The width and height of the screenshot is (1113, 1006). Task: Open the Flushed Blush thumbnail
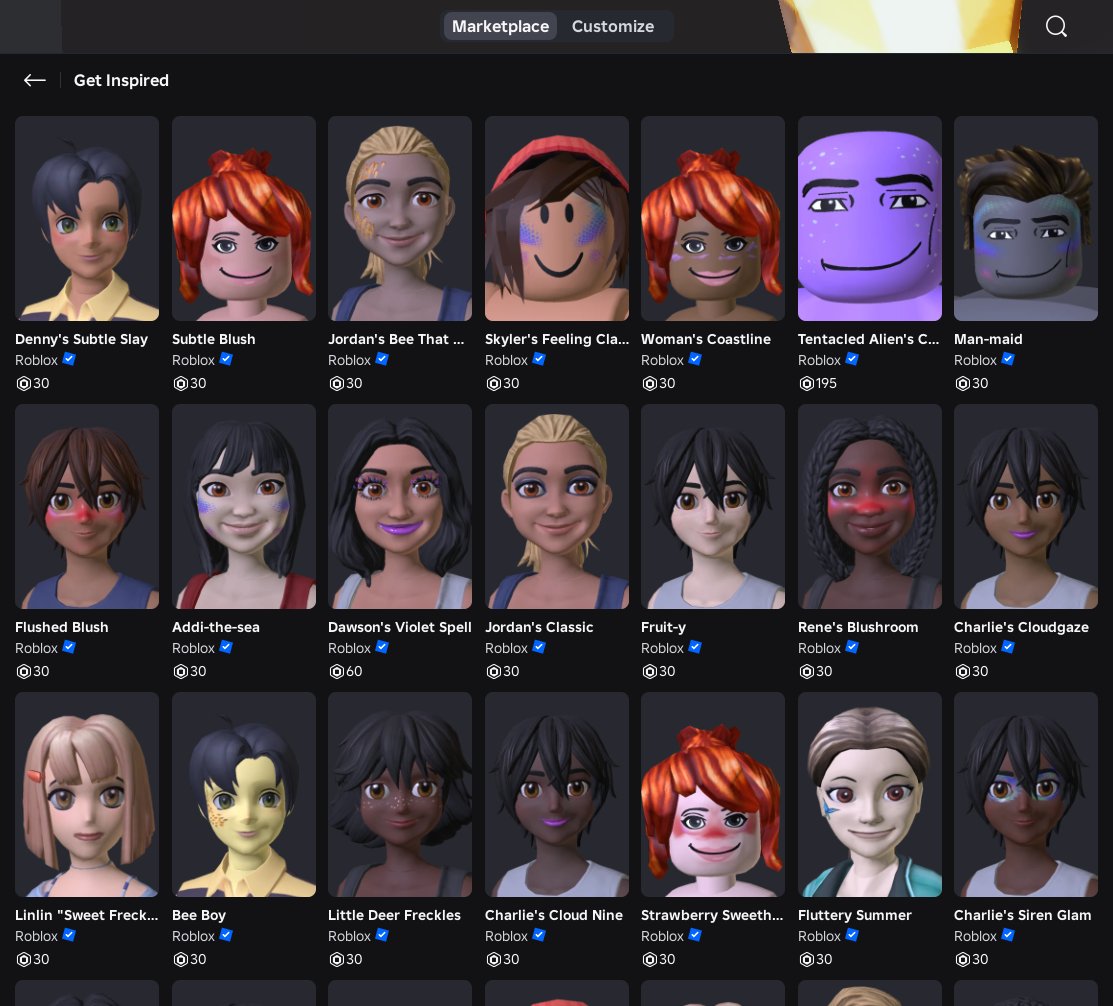(87, 506)
